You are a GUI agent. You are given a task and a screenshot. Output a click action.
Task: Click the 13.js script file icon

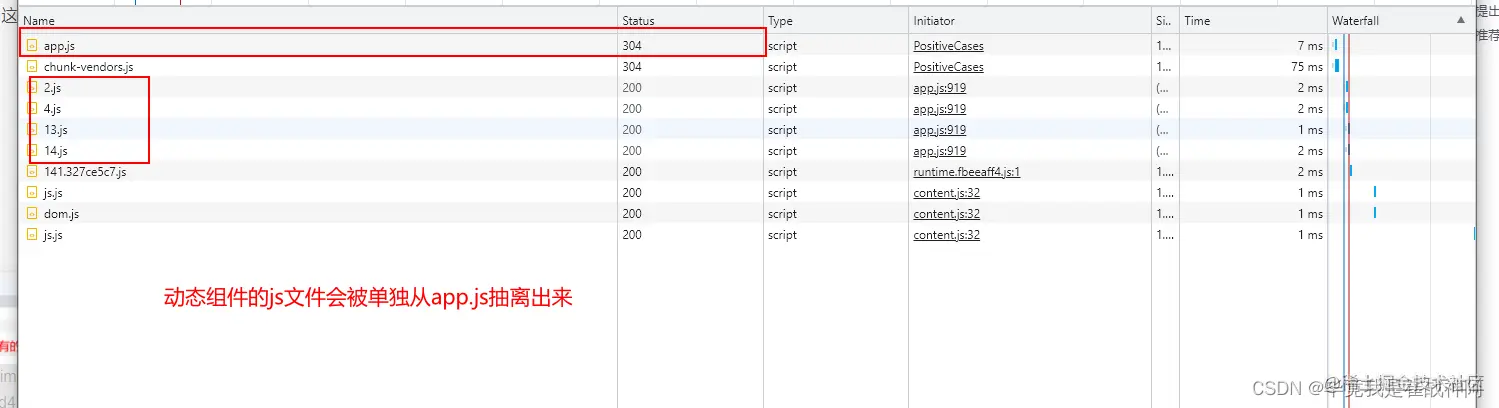(32, 130)
